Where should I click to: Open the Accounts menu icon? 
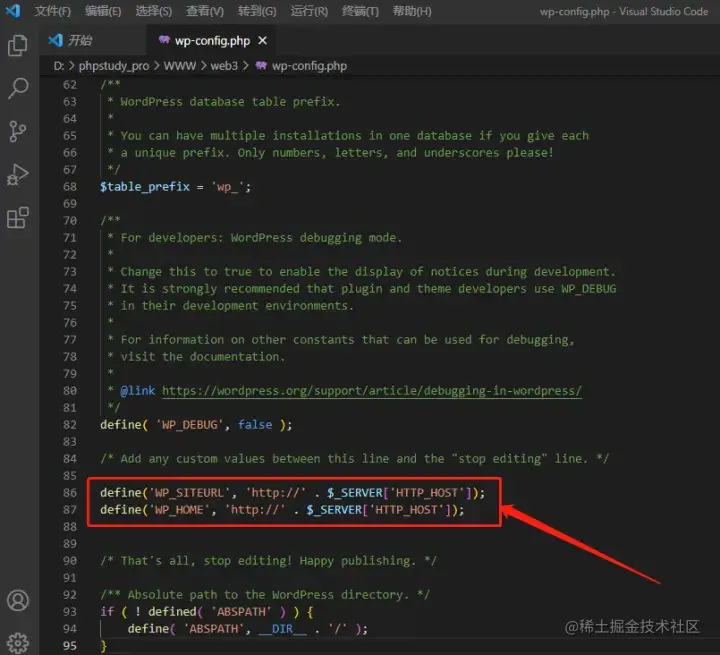coord(18,600)
